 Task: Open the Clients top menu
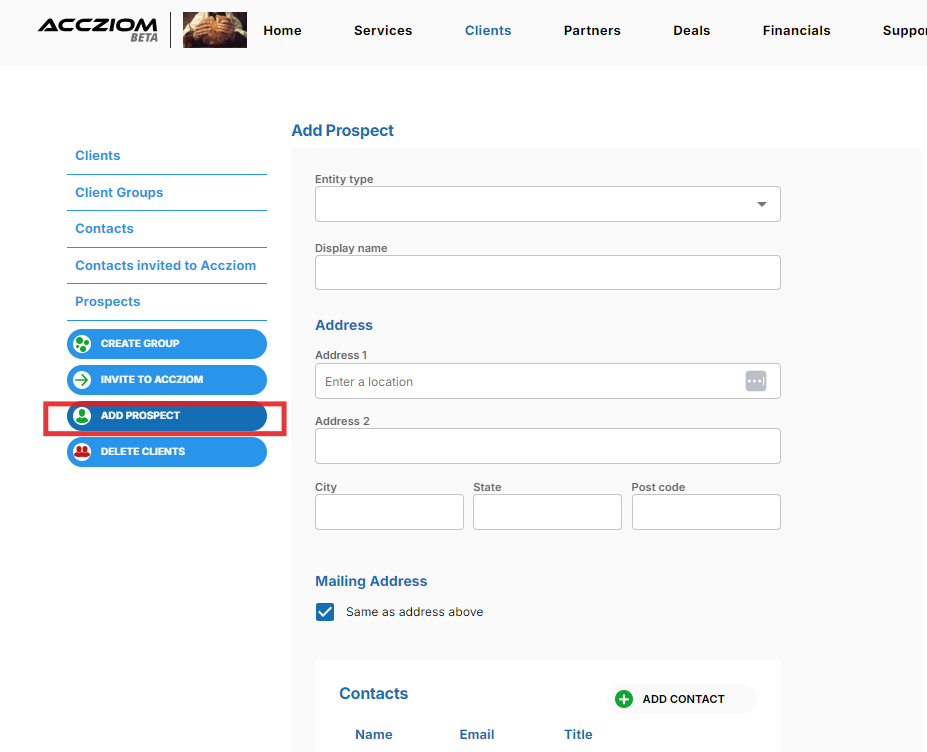point(488,30)
